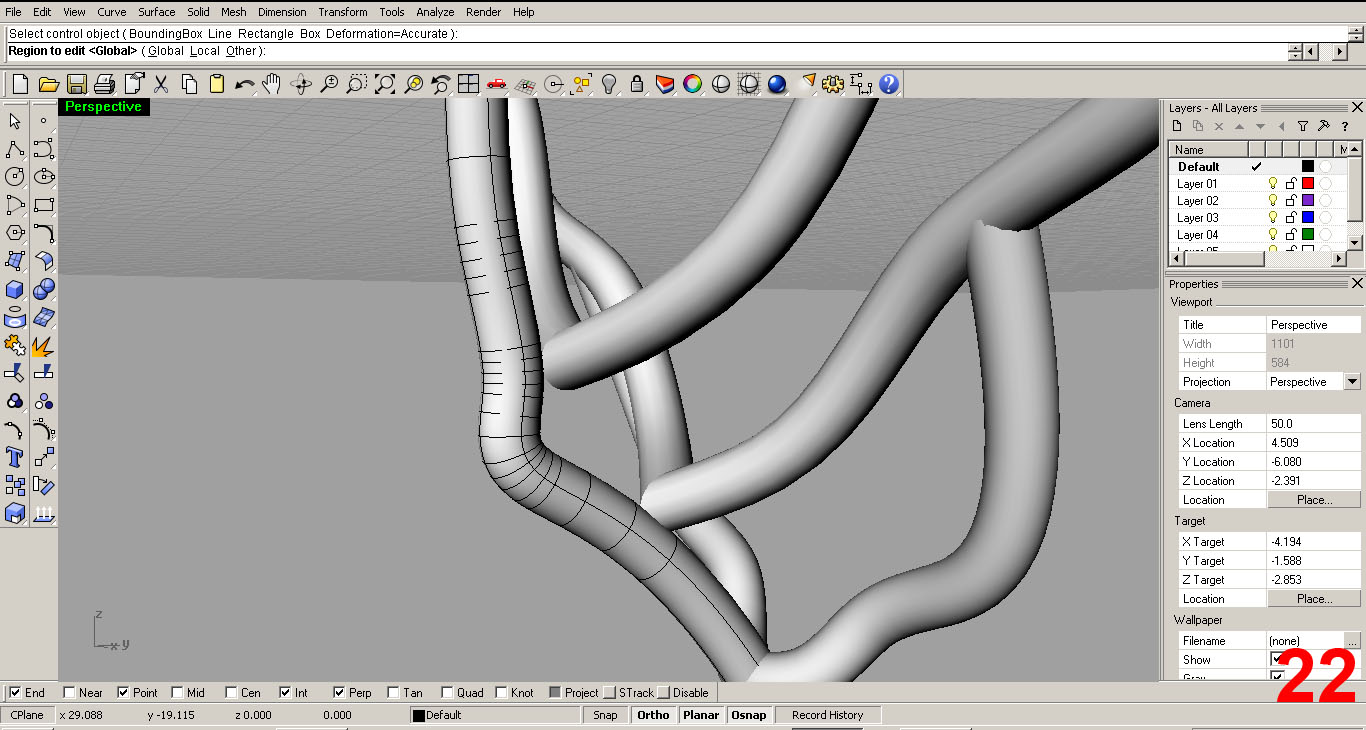This screenshot has height=730, width=1366.
Task: Click Layer 02 purple color swatch
Action: (x=1307, y=201)
